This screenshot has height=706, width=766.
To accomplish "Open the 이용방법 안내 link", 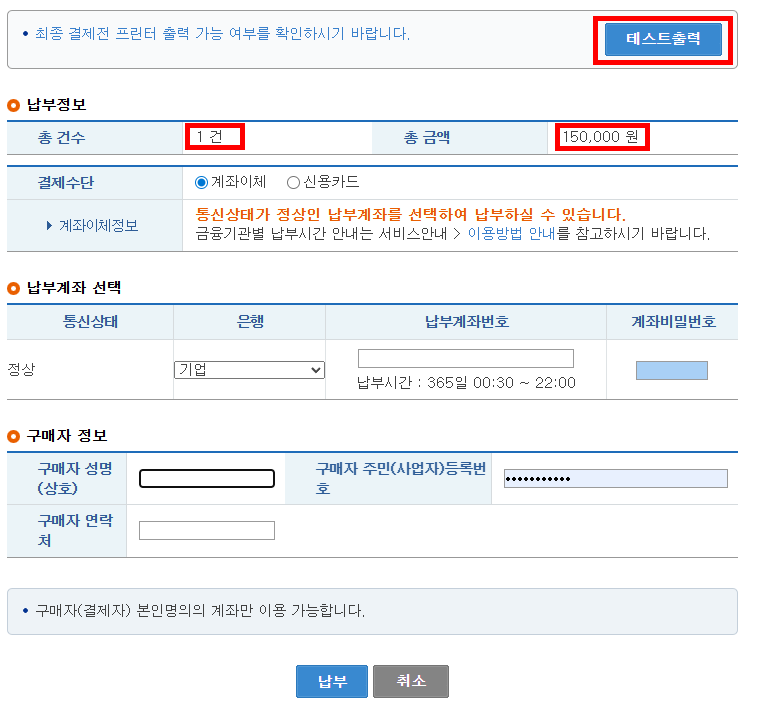I will (x=511, y=234).
